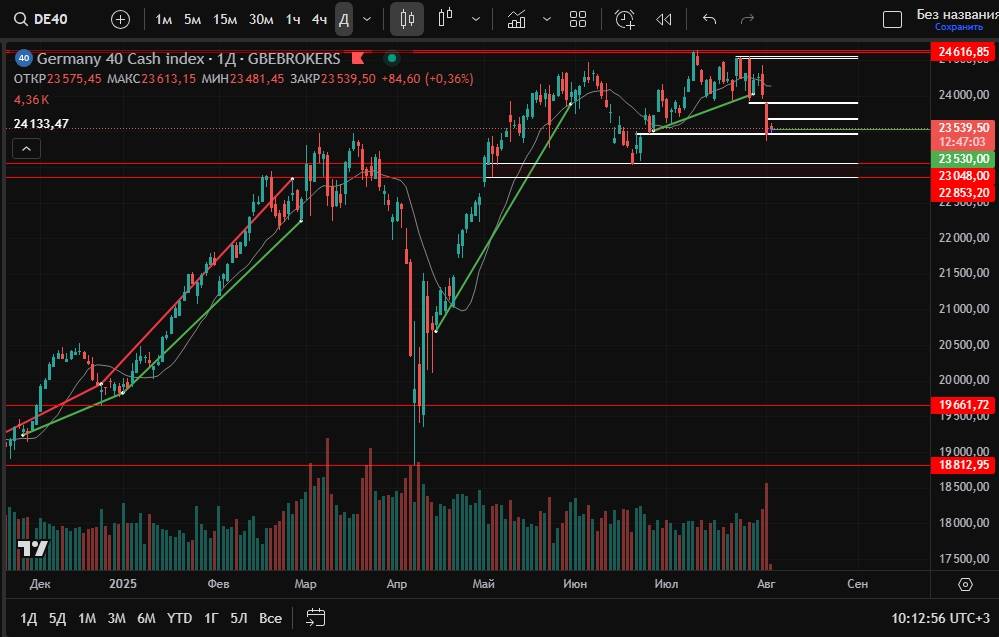This screenshot has height=637, width=999.
Task: Click the Undo arrow icon
Action: pos(710,19)
